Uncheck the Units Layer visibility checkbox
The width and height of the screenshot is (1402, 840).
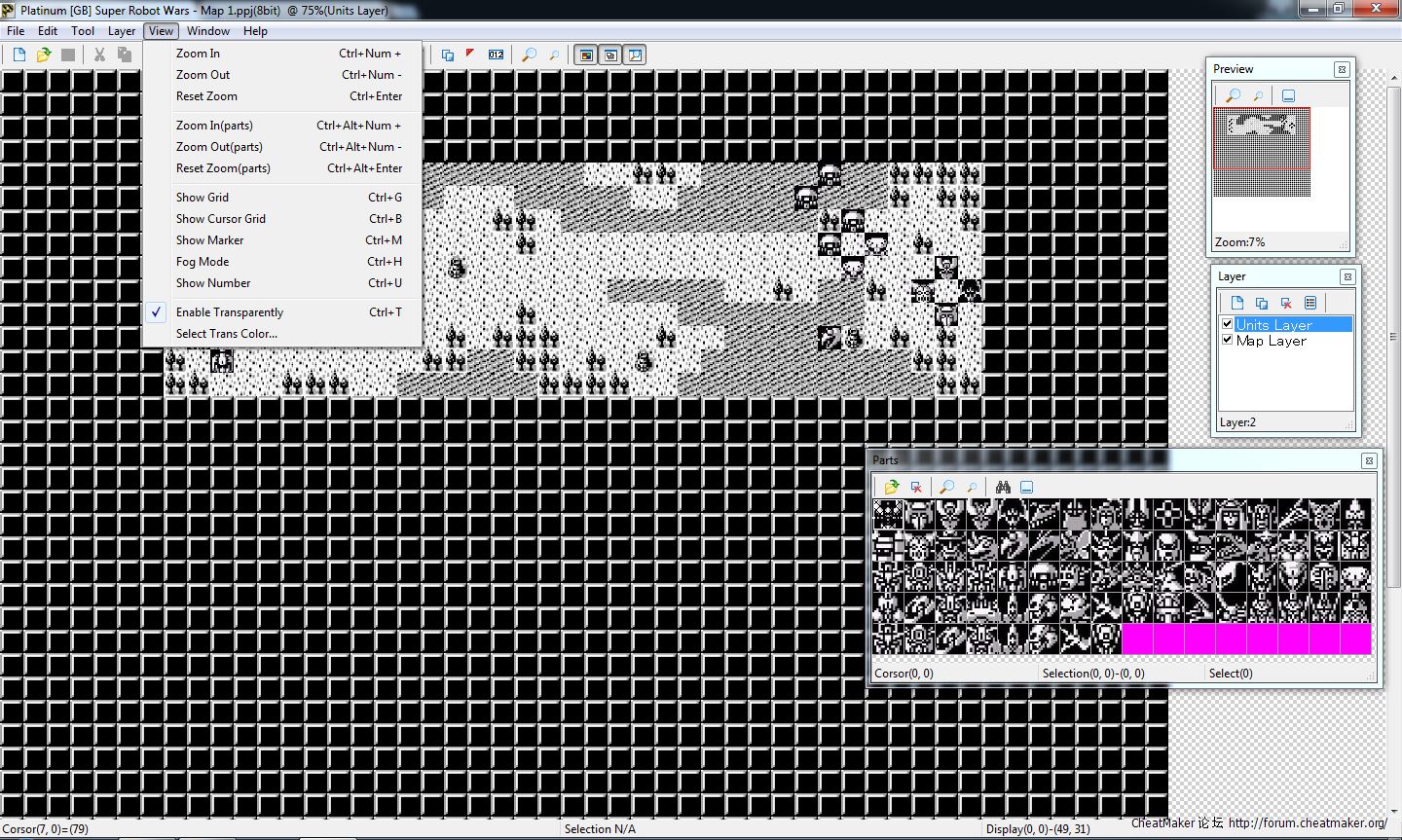pos(1227,324)
